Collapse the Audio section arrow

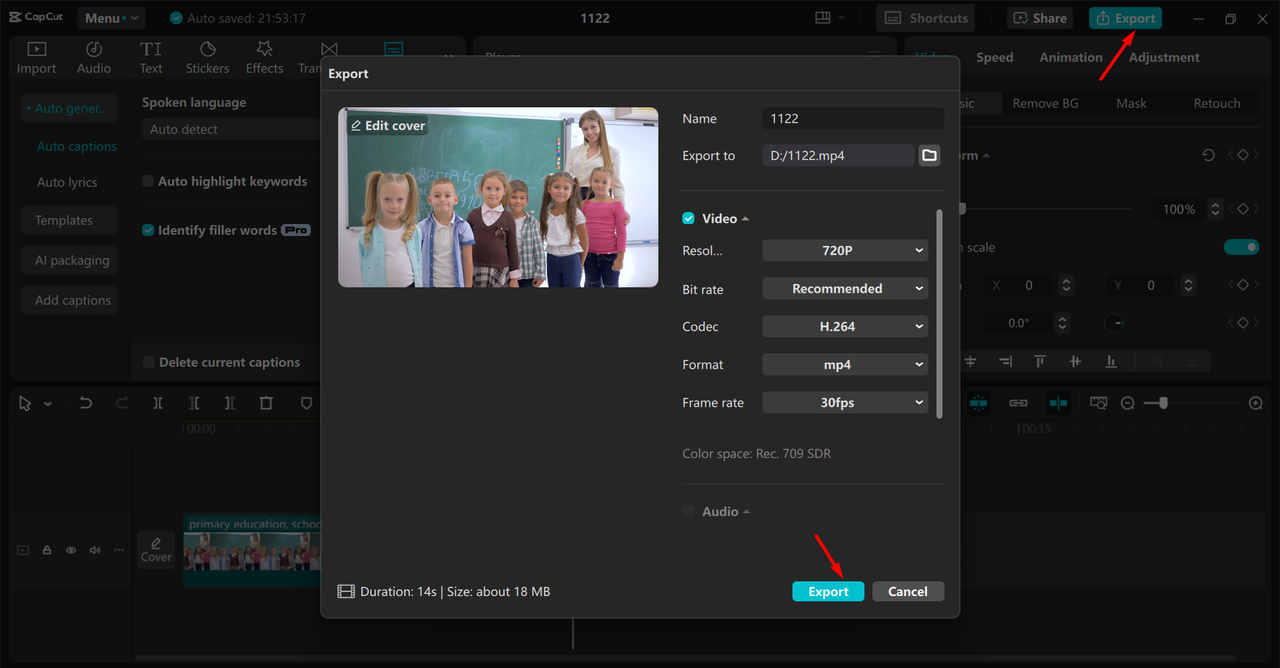(x=746, y=512)
